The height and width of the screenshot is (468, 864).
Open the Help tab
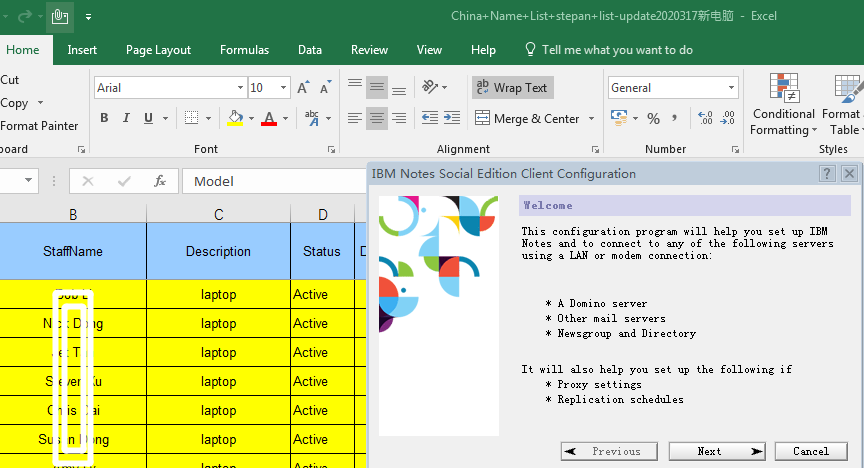pyautogui.click(x=483, y=50)
